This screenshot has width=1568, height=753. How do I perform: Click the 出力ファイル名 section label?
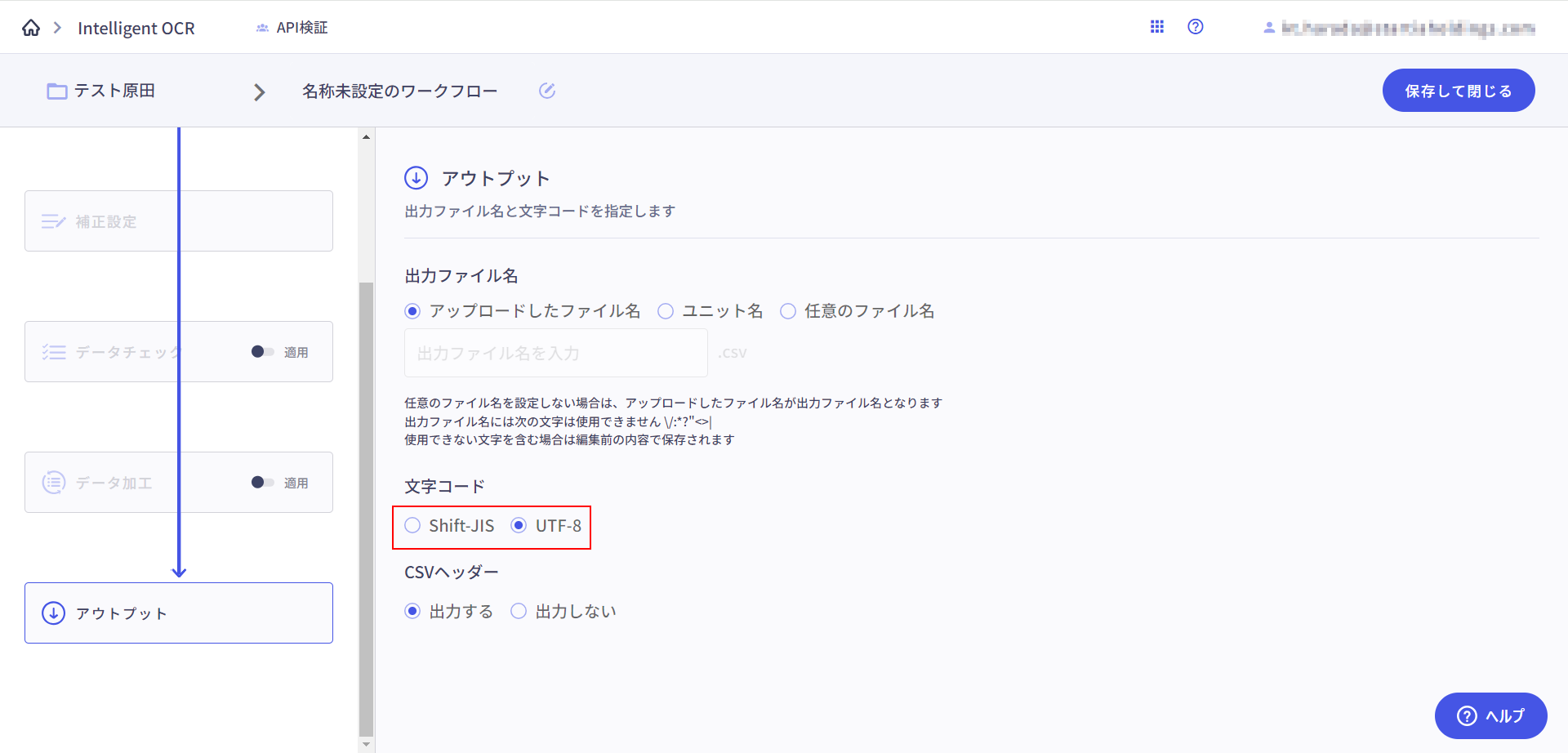(x=461, y=276)
